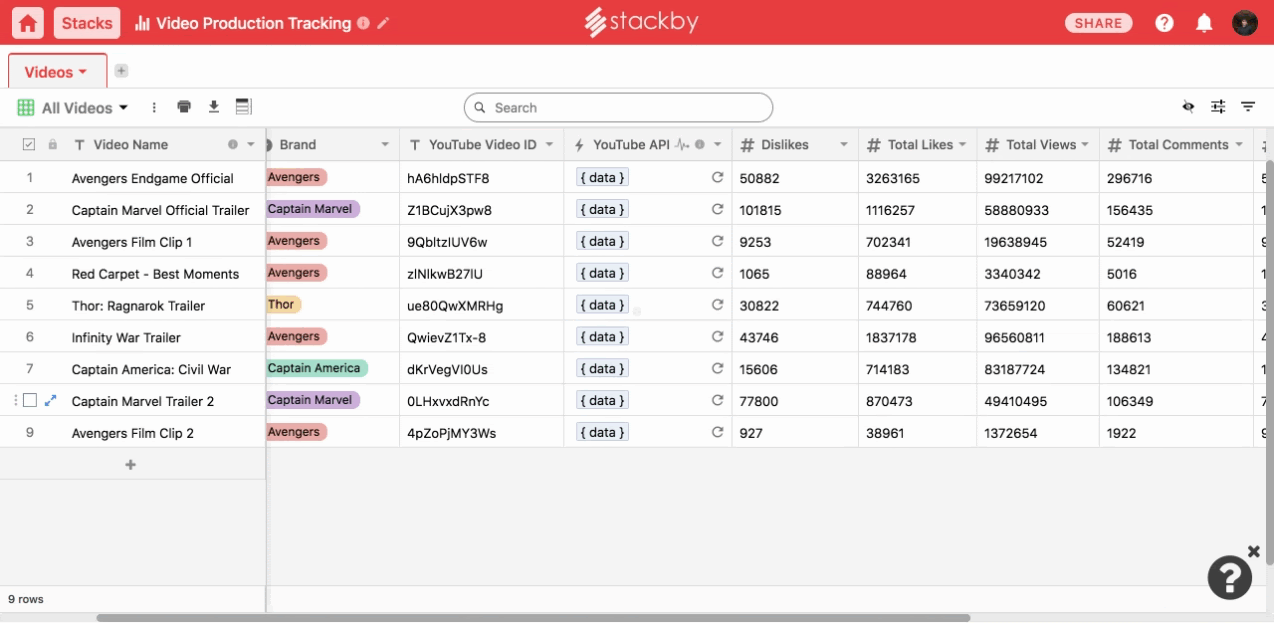The height and width of the screenshot is (623, 1274).
Task: Close the floating help widget
Action: pyautogui.click(x=1254, y=551)
